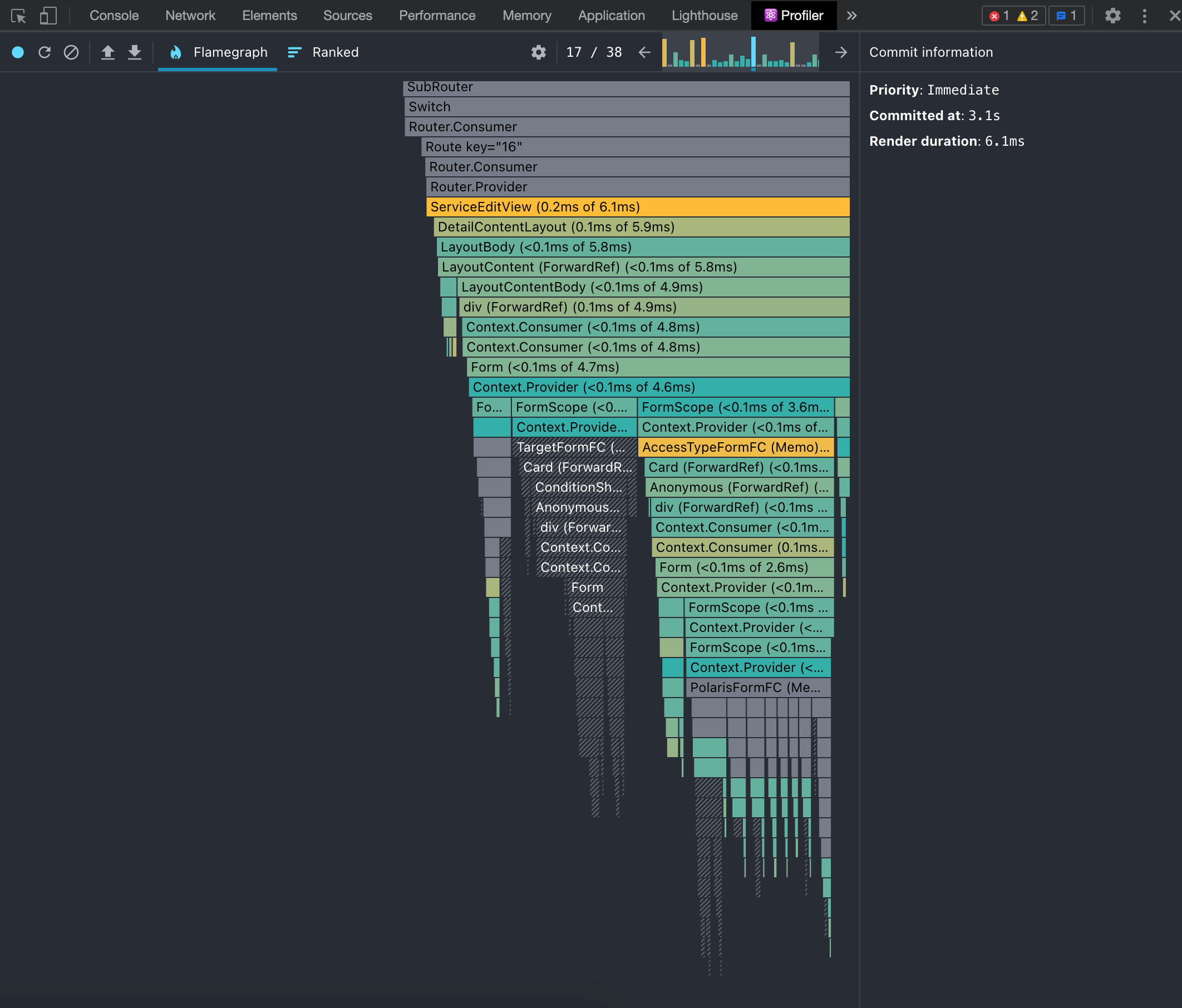Viewport: 1182px width, 1008px height.
Task: Click the blue record profiling button
Action: 18,52
